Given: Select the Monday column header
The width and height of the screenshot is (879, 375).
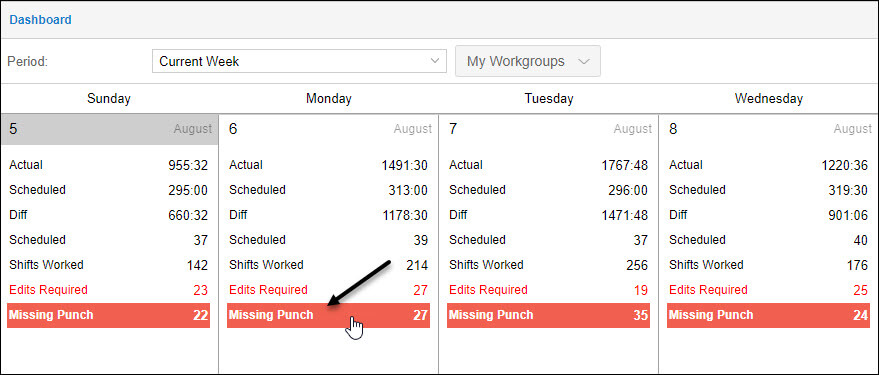Looking at the screenshot, I should coord(329,99).
